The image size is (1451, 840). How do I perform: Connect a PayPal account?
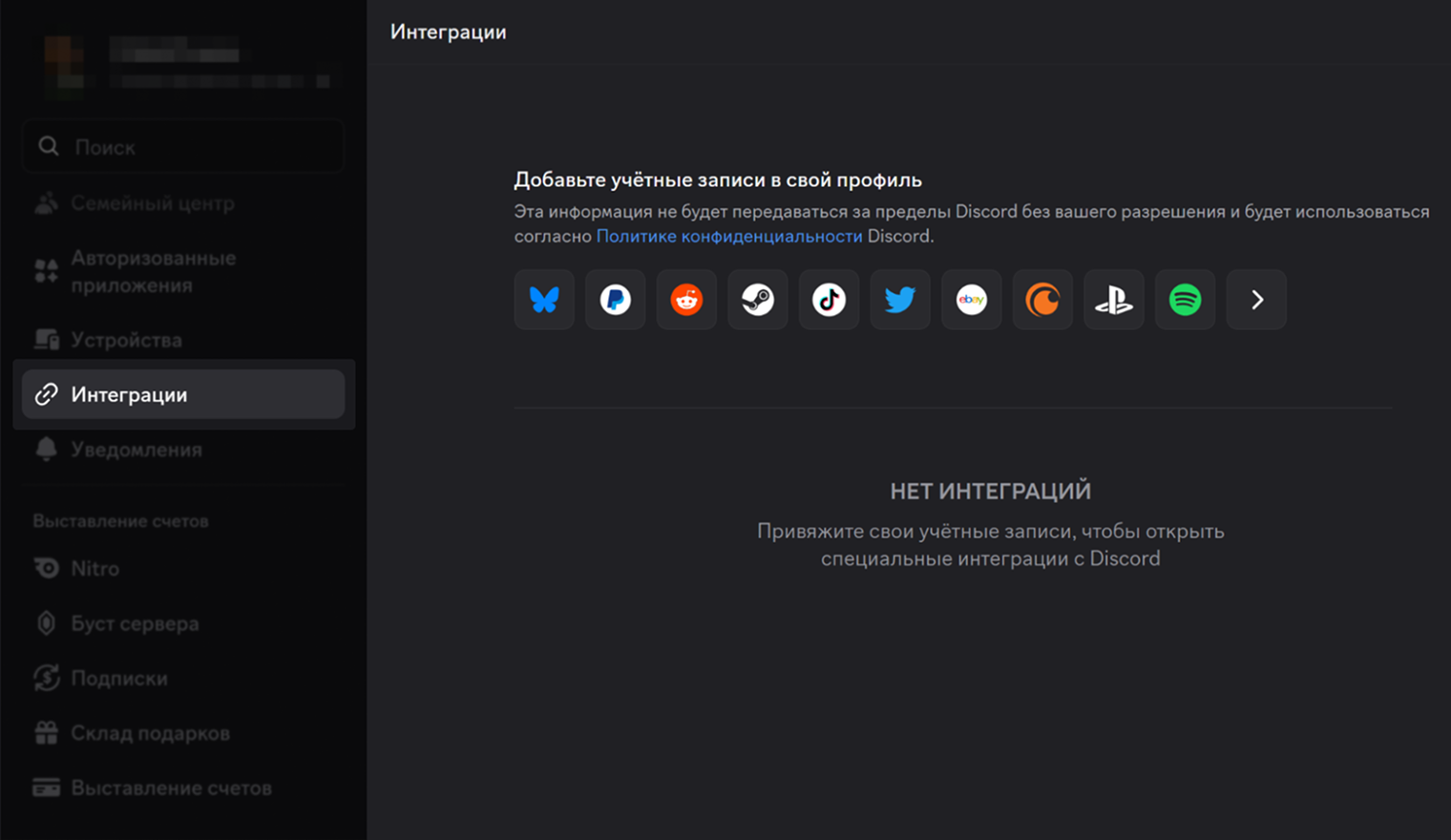point(616,300)
